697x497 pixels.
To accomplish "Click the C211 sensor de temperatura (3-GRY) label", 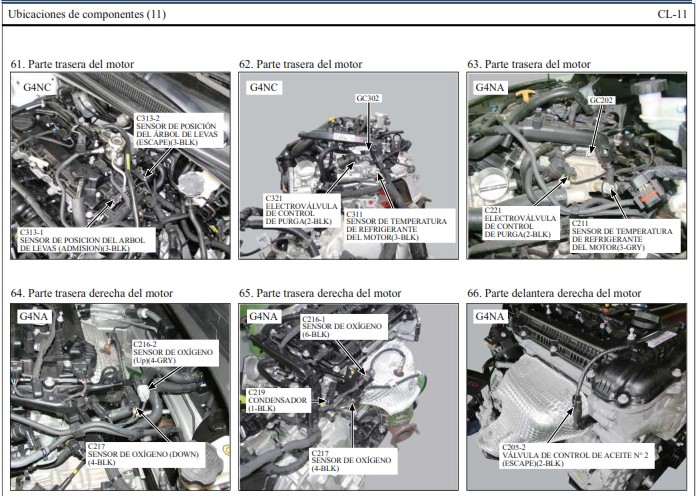I will coord(625,236).
